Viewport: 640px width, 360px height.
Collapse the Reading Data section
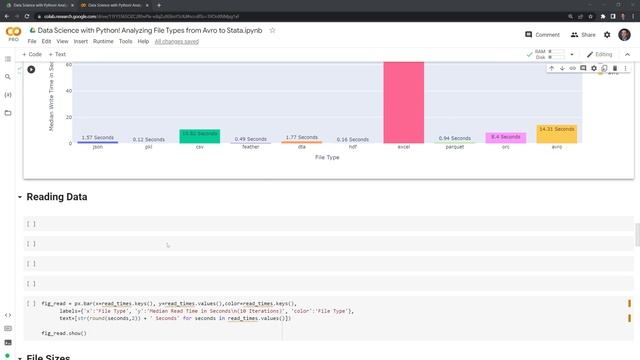[x=20, y=197]
